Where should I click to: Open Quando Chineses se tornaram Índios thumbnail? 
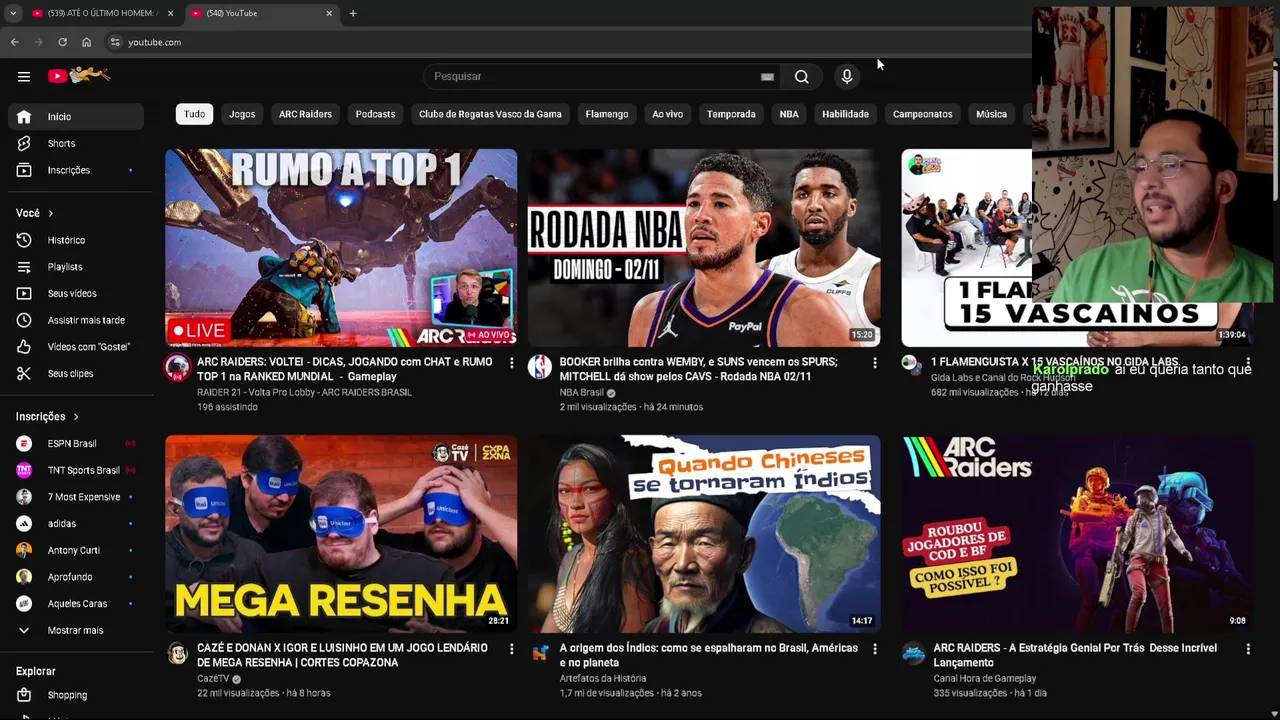pos(704,534)
